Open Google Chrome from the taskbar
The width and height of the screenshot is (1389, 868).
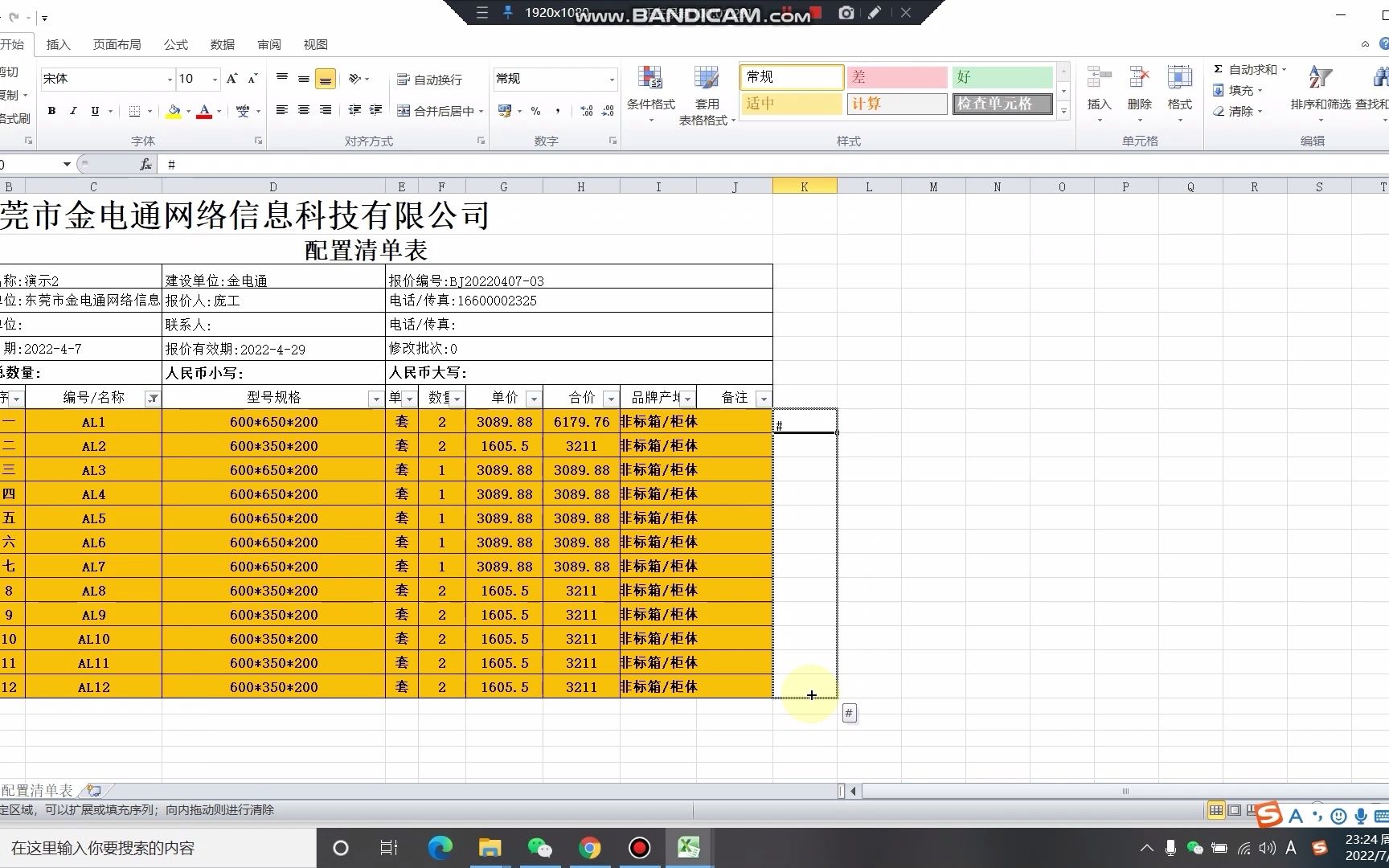coord(590,848)
